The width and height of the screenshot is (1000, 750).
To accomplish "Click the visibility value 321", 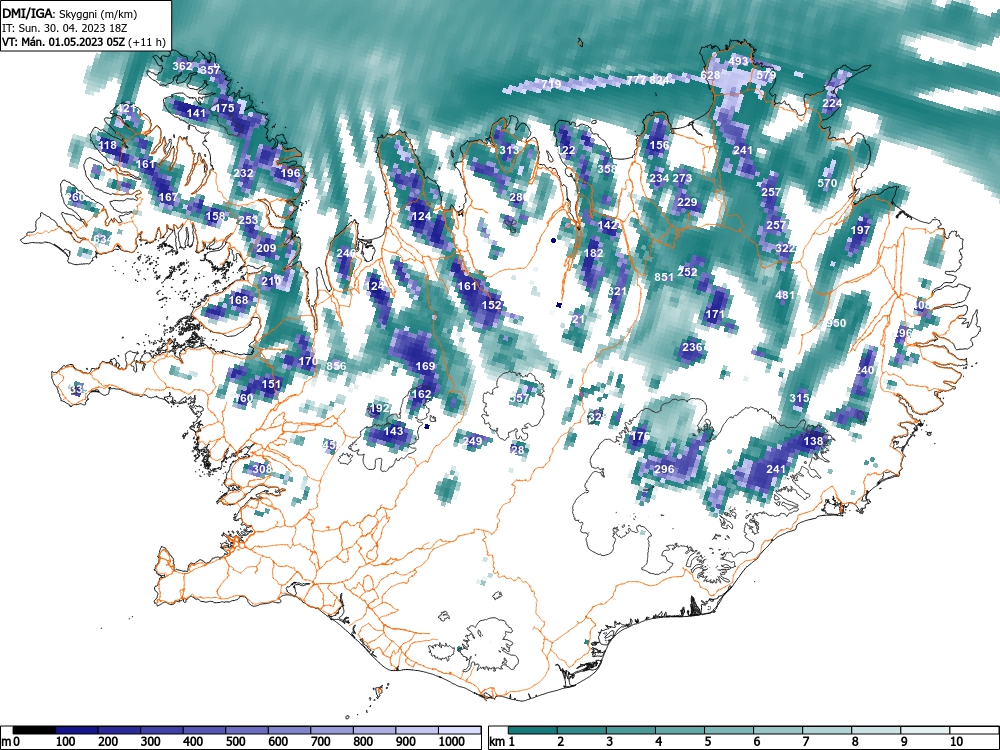I will click(x=617, y=291).
